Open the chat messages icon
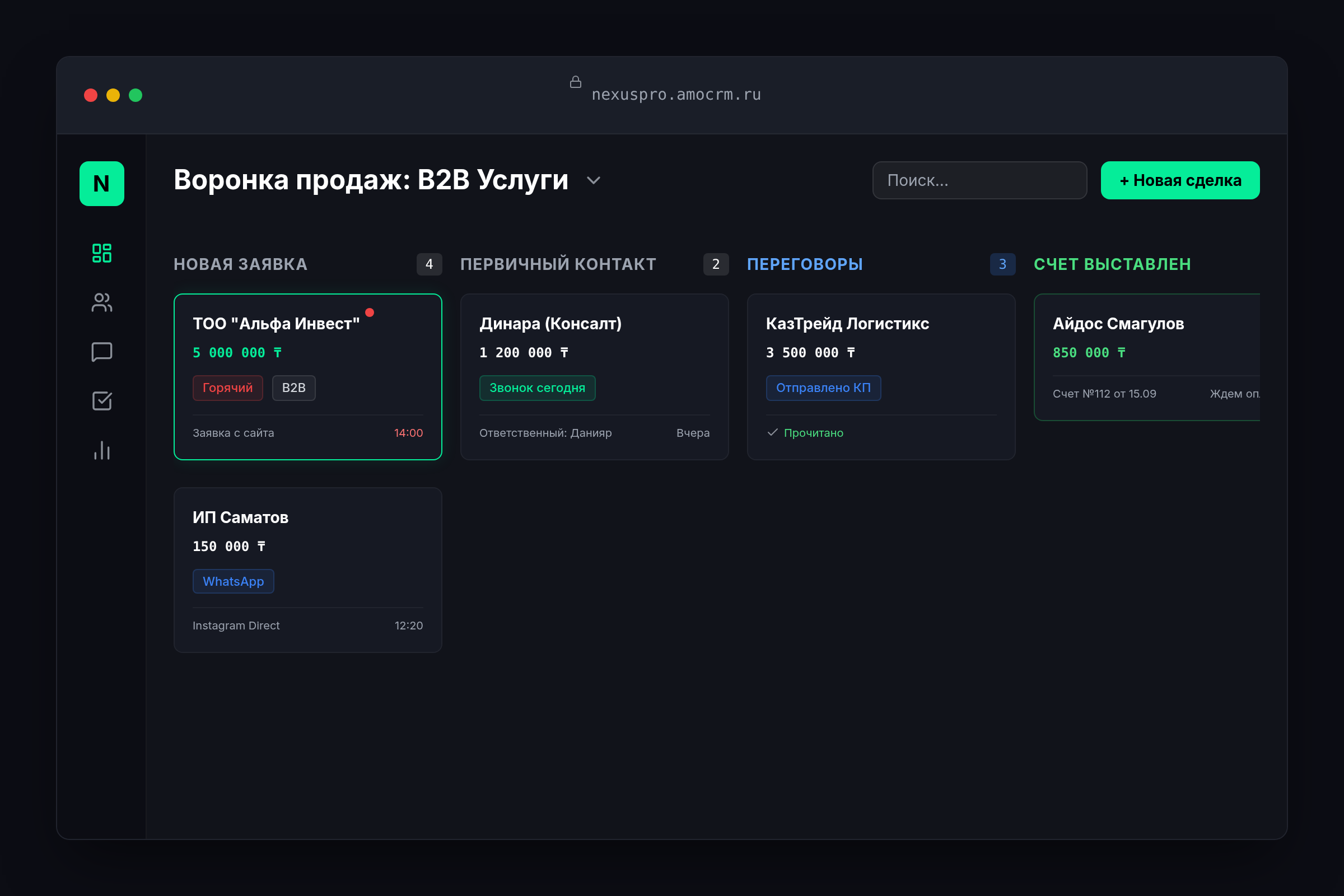 pos(102,352)
